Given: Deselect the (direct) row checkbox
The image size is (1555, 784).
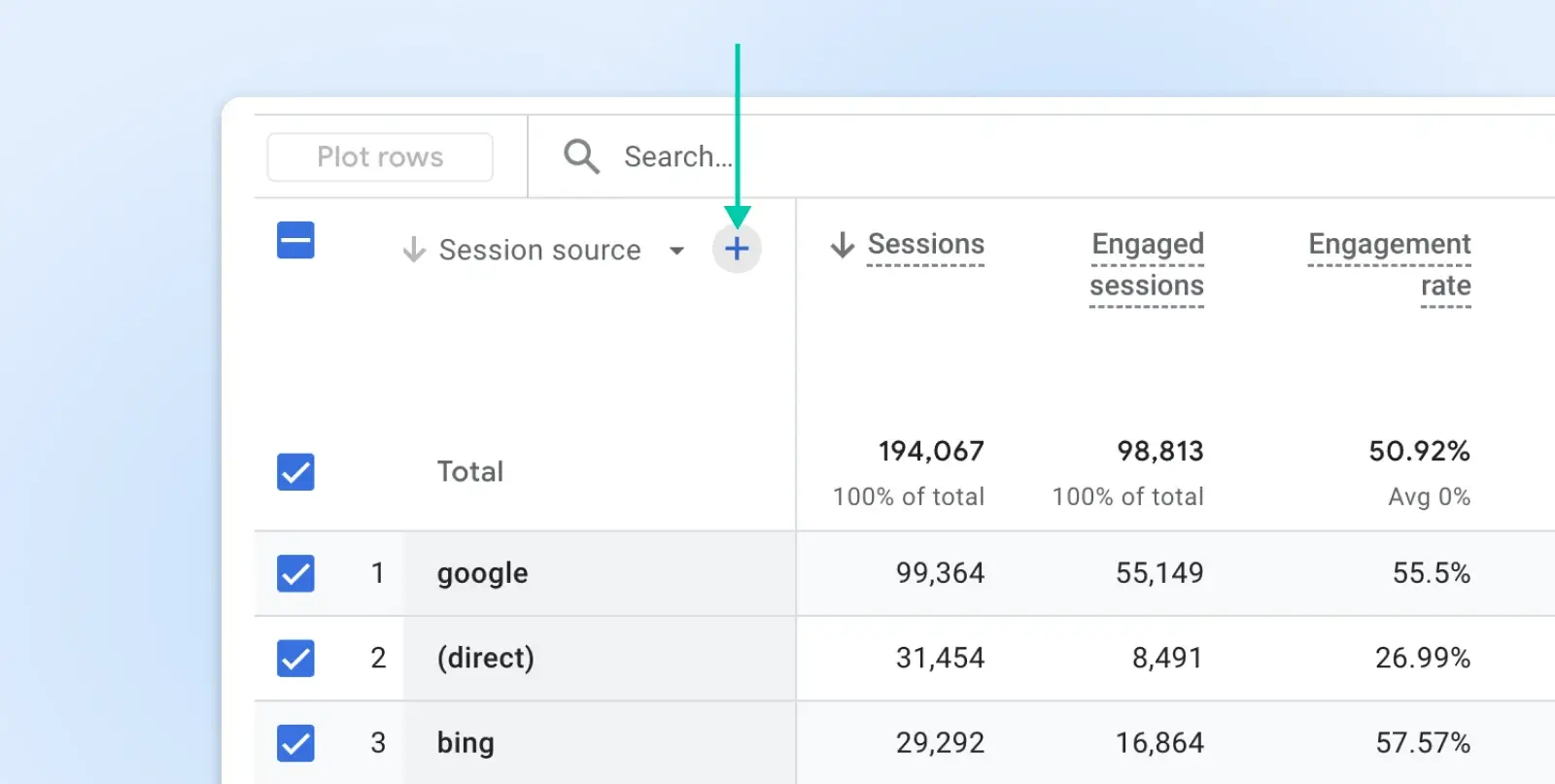Looking at the screenshot, I should coord(295,658).
